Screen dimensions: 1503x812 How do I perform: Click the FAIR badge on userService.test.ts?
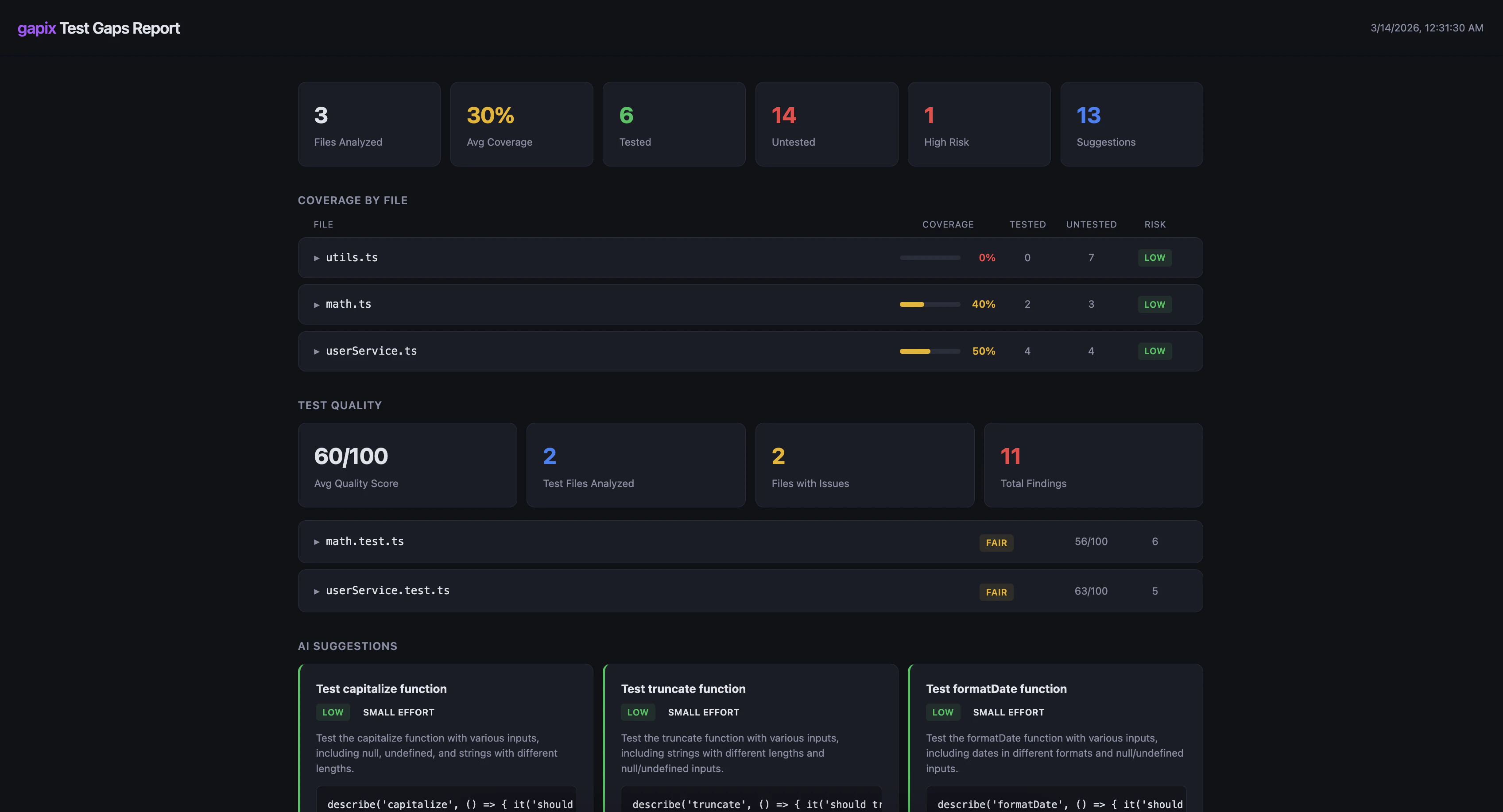point(996,592)
